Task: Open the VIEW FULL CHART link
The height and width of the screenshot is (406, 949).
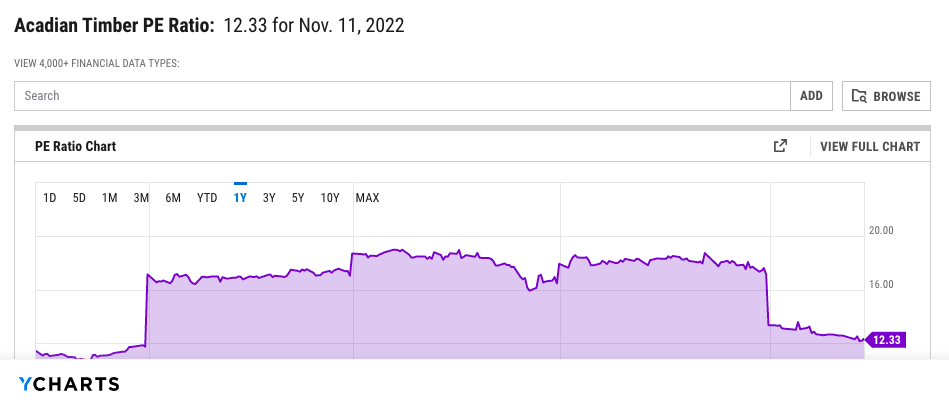Action: click(x=869, y=146)
